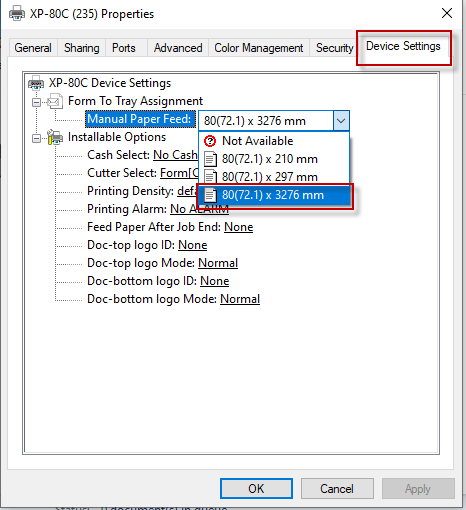Select the Device Settings tab
466x510 pixels.
click(x=403, y=46)
